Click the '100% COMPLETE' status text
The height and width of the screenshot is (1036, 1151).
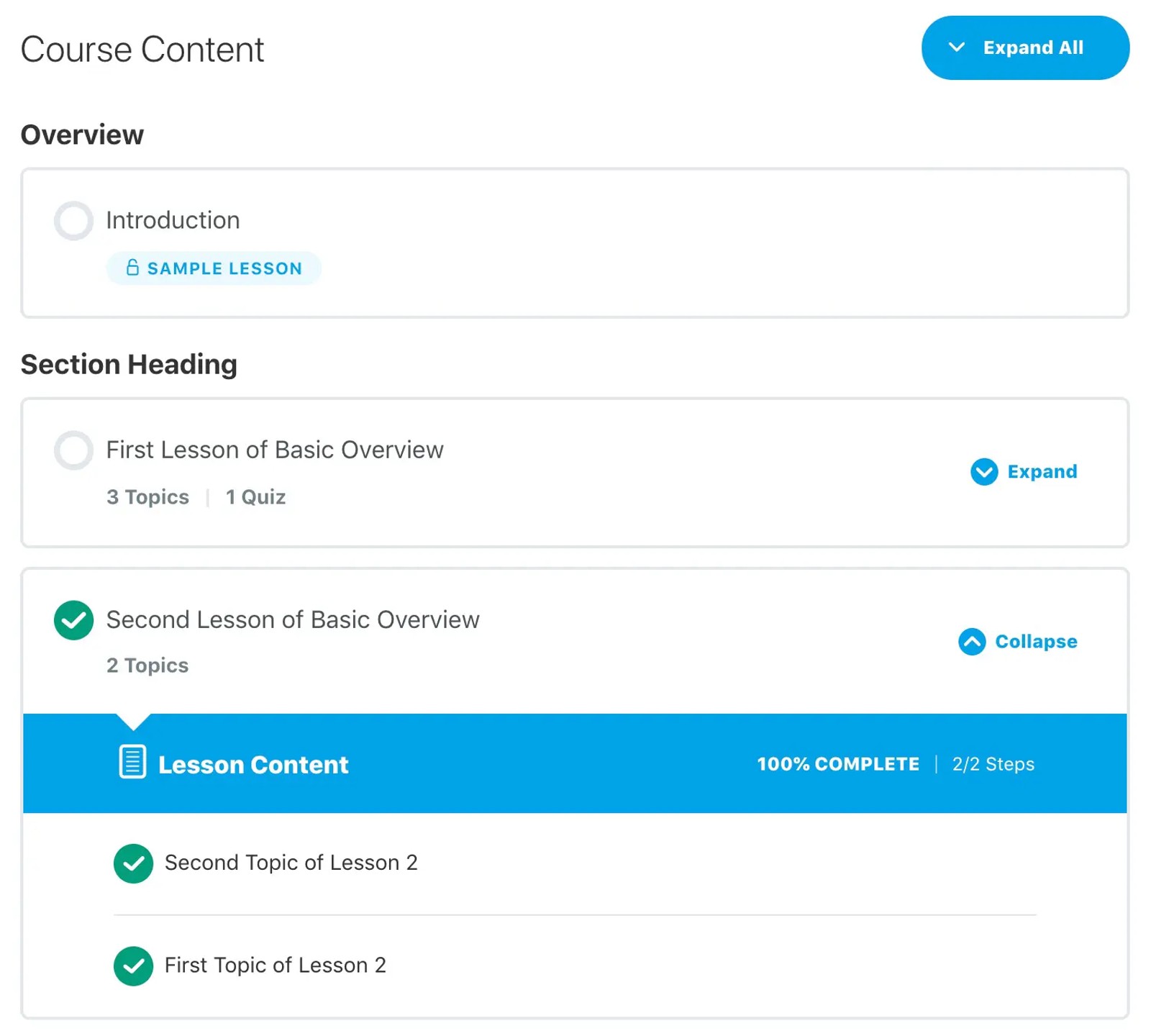tap(838, 764)
